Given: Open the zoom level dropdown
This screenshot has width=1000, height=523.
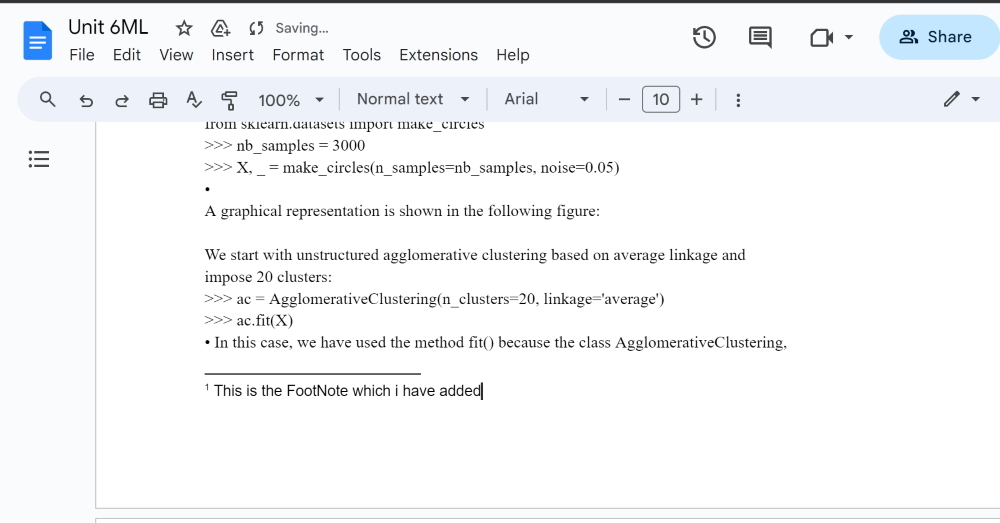Looking at the screenshot, I should pyautogui.click(x=291, y=100).
